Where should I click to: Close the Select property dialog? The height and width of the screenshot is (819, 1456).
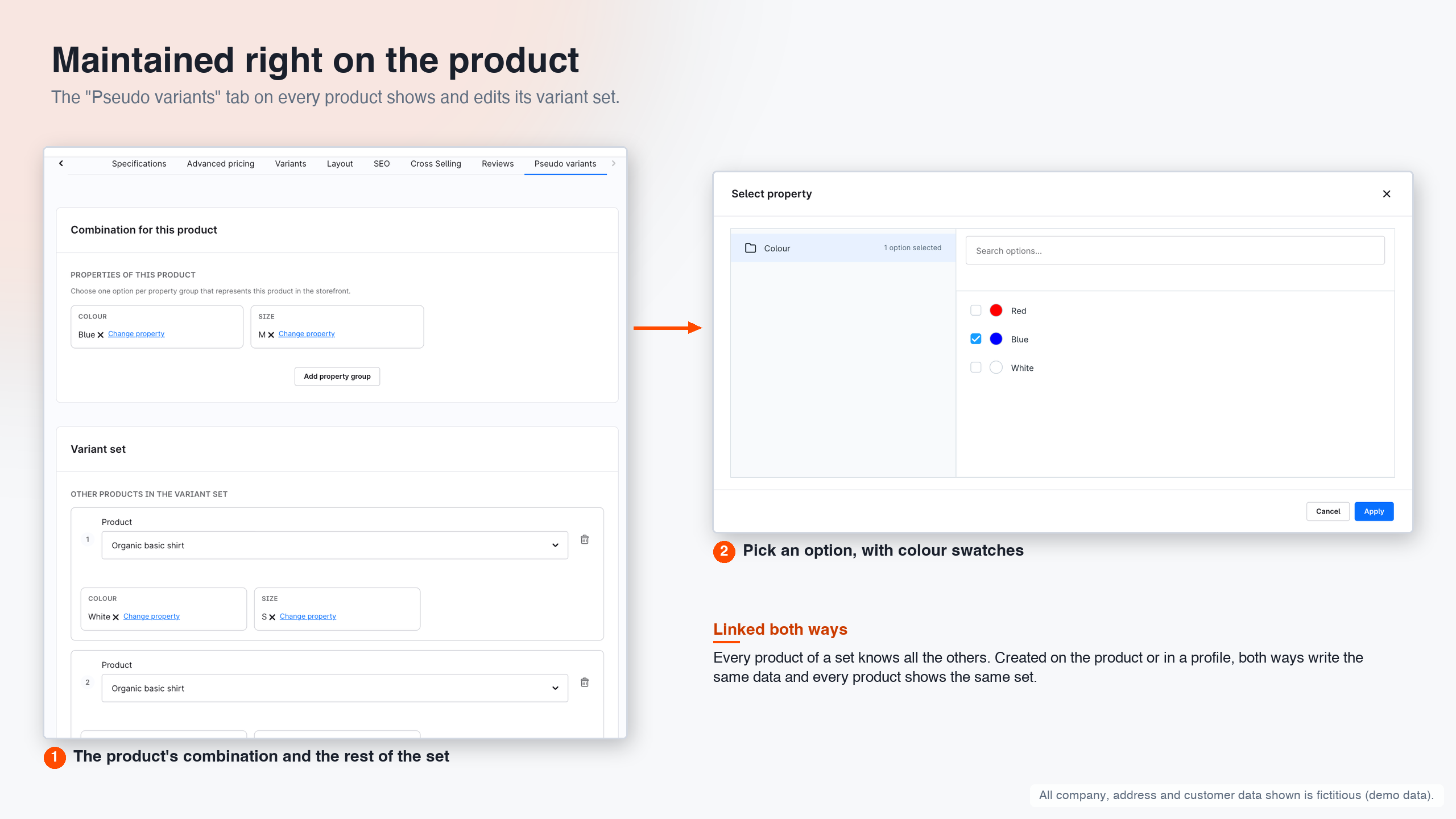[x=1386, y=194]
